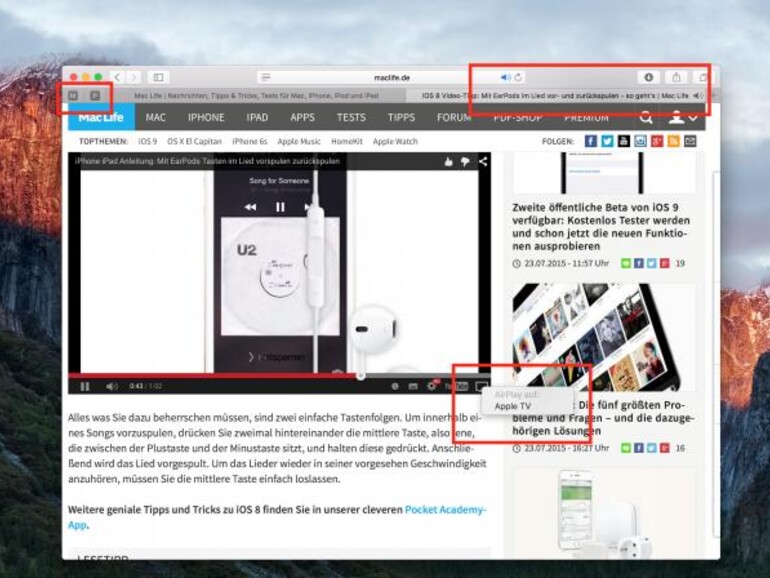Open the Apple Watch theme link
770x578 pixels.
[395, 141]
